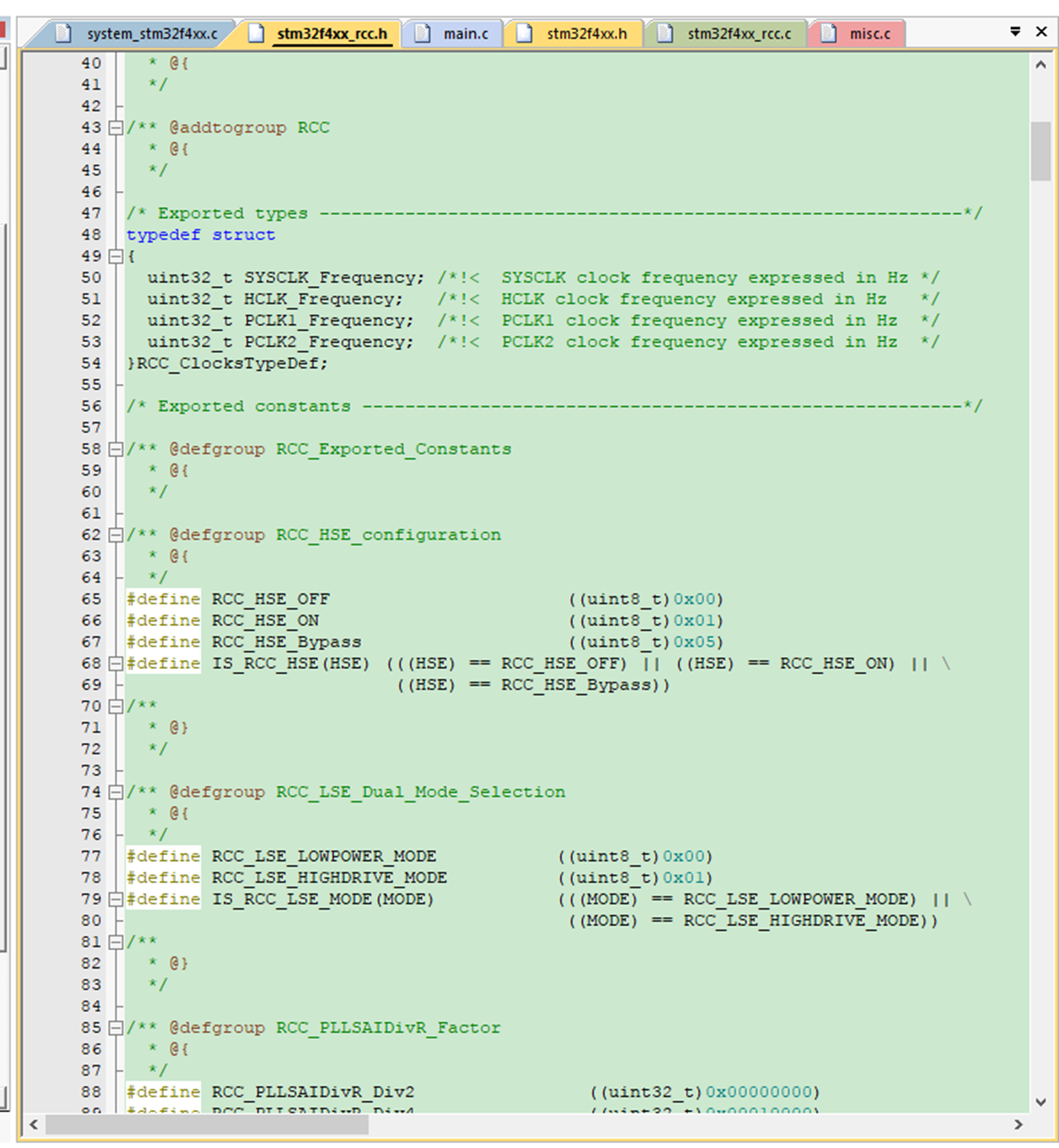Click the file icon on misc.c tab
1059x1148 pixels.
tap(828, 33)
